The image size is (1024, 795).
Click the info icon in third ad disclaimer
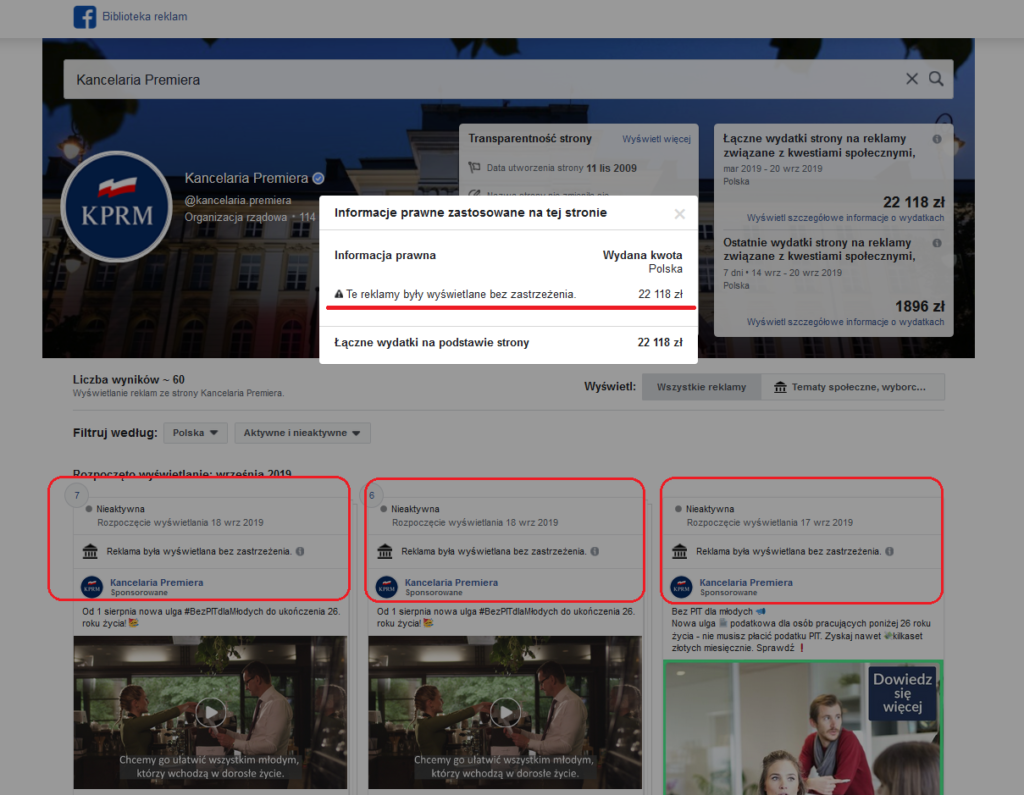(889, 551)
